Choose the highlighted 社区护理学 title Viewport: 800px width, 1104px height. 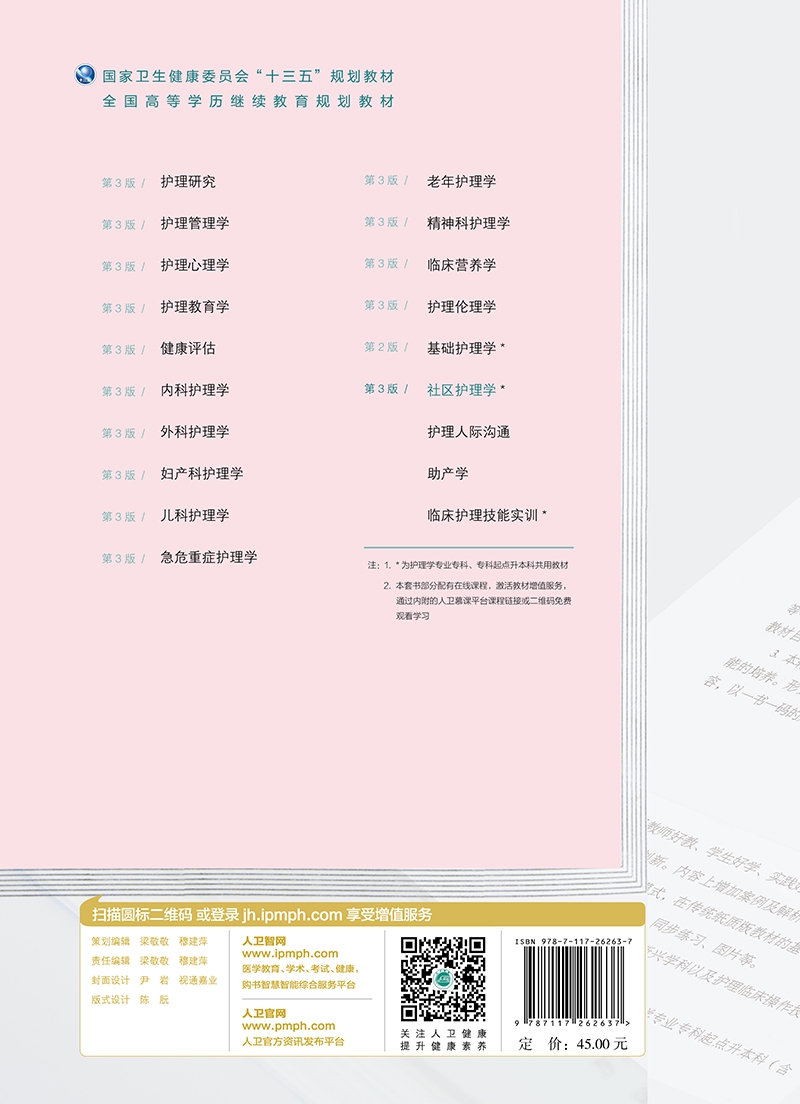pyautogui.click(x=461, y=390)
